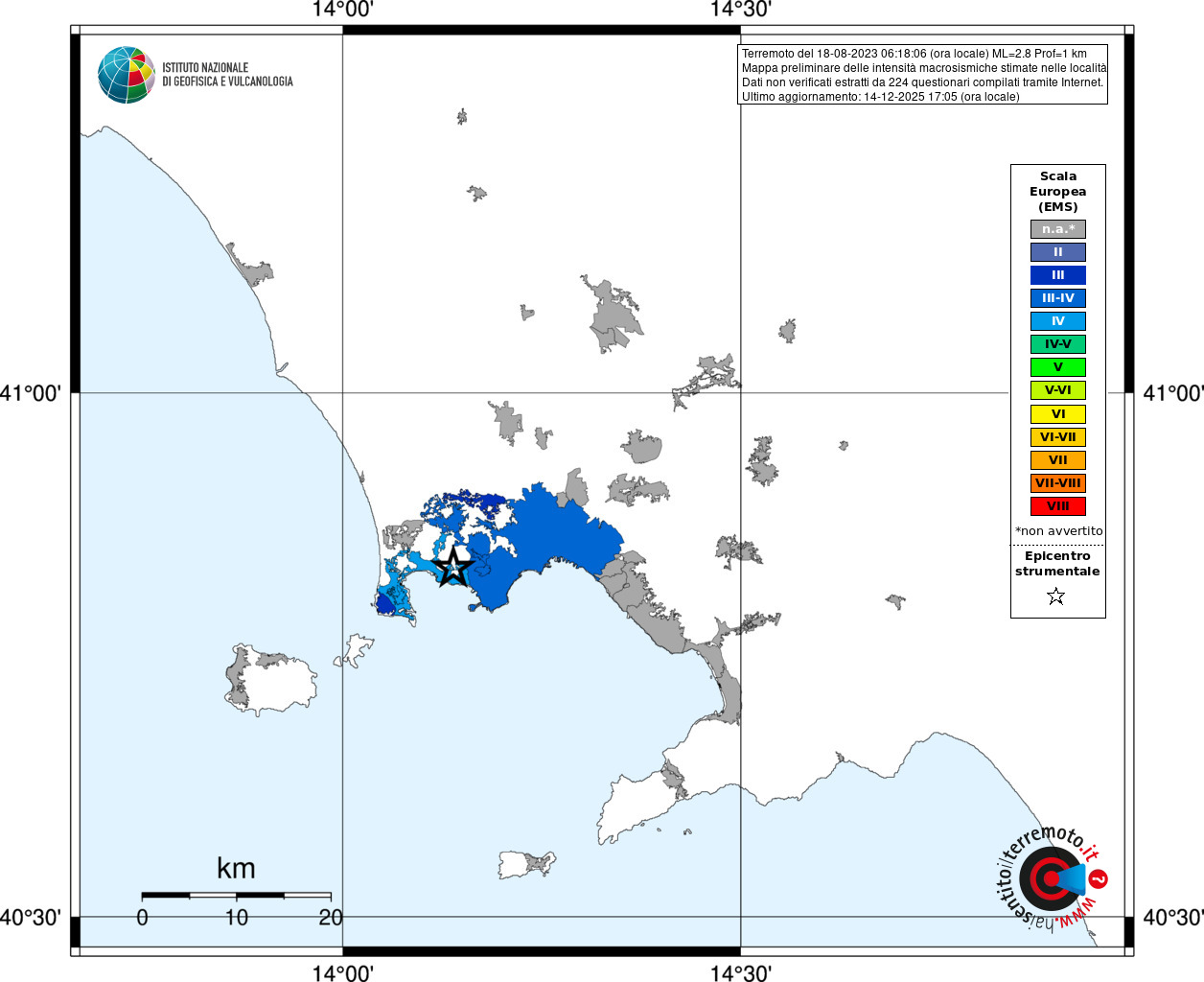The image size is (1204, 982).
Task: Select the n.a.* gray legend swatch
Action: [x=1058, y=229]
